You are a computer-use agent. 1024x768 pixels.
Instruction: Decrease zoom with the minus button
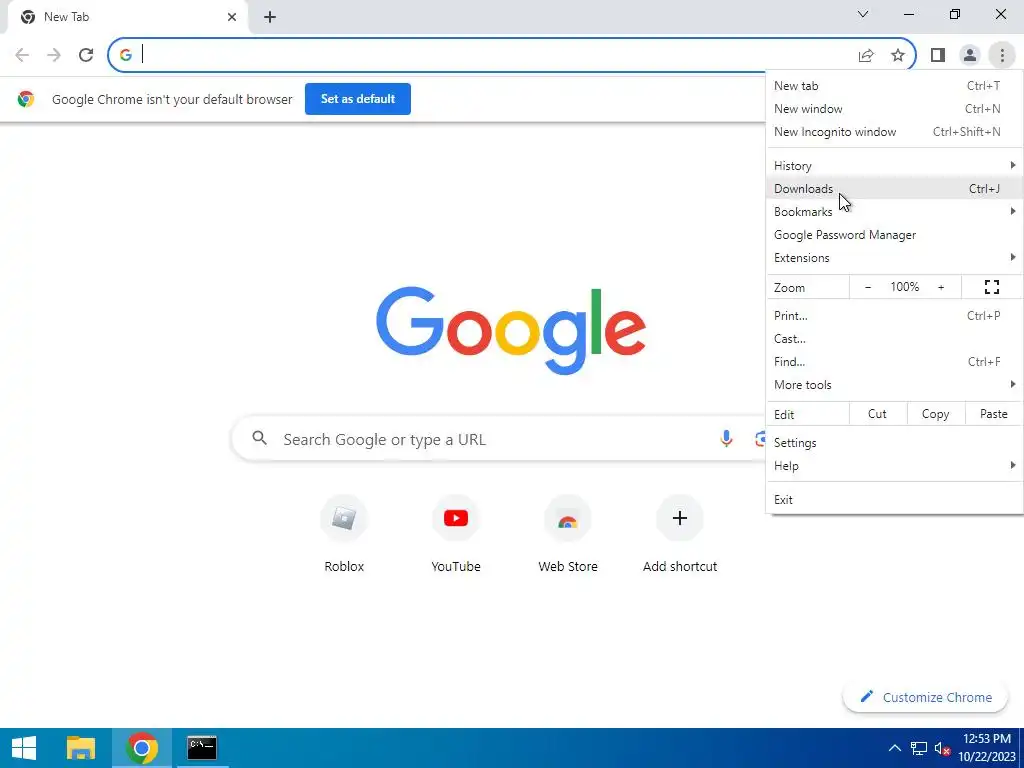868,287
